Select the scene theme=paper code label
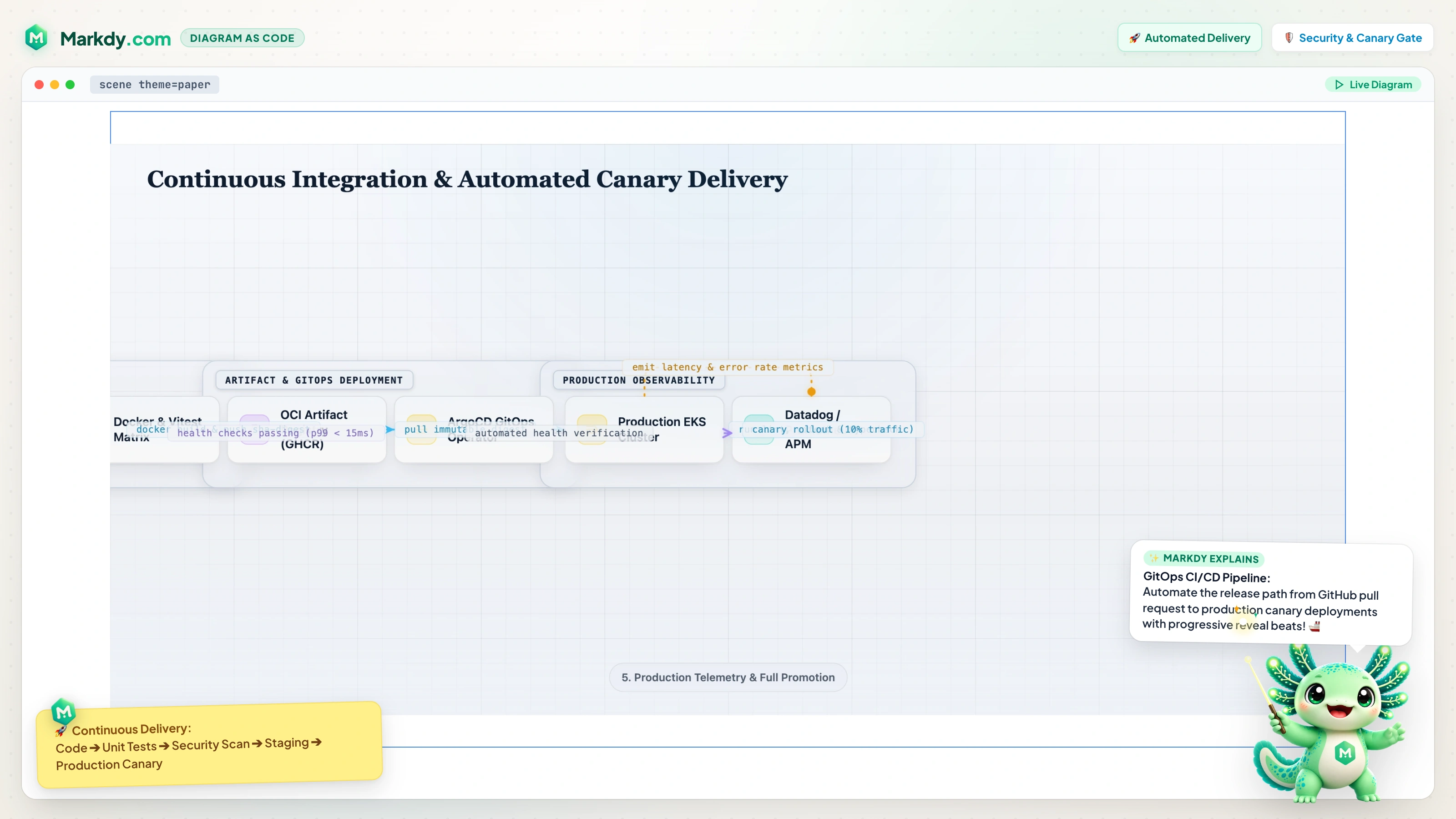Screen dimensions: 1456x819 (x=154, y=85)
